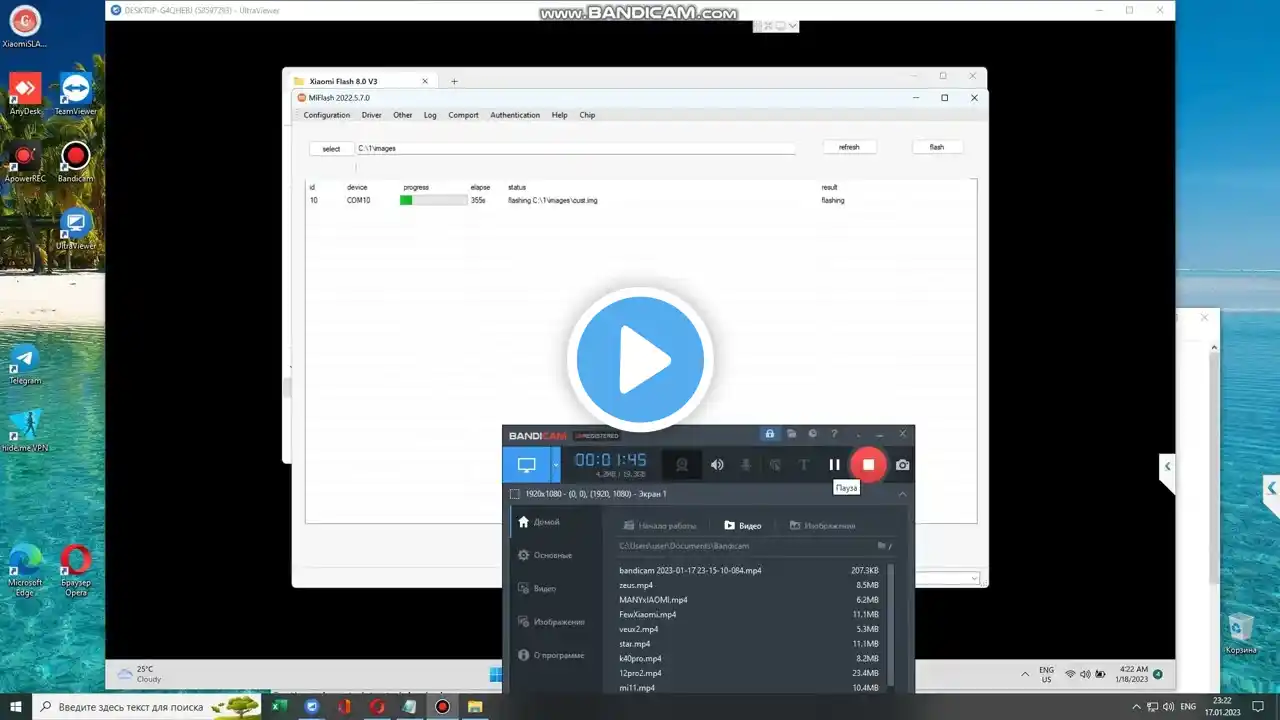Click the COM10 flashing progress bar
Image resolution: width=1280 pixels, height=720 pixels.
434,200
